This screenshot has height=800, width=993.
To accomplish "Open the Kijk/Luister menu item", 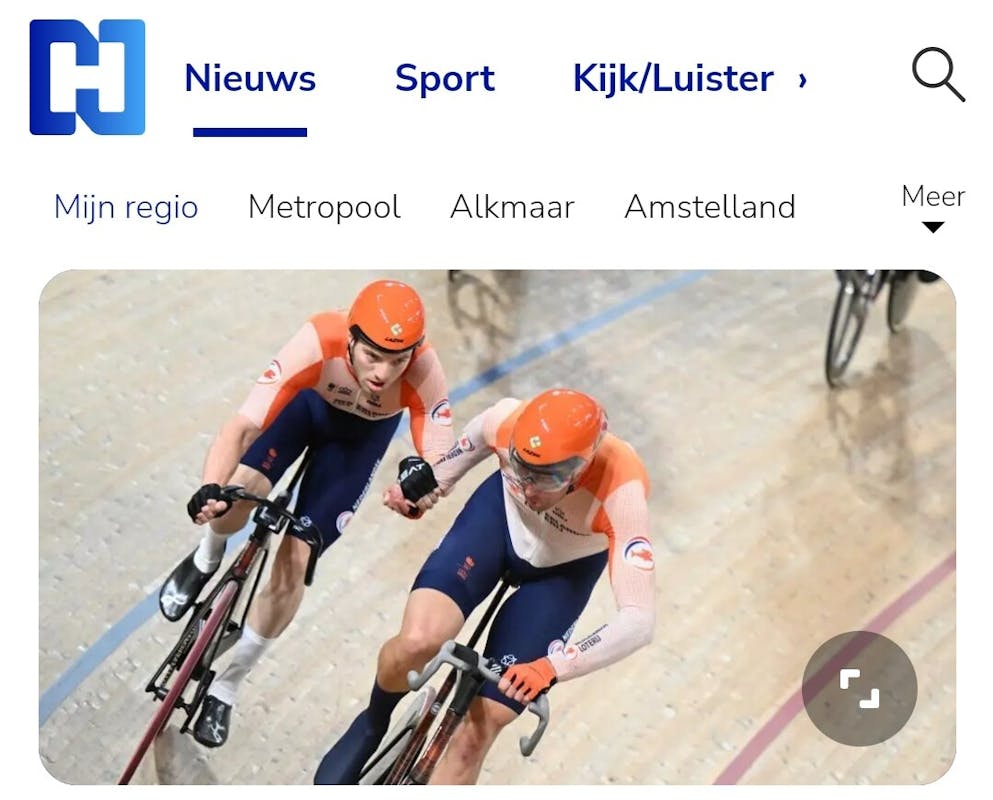I will [x=673, y=79].
